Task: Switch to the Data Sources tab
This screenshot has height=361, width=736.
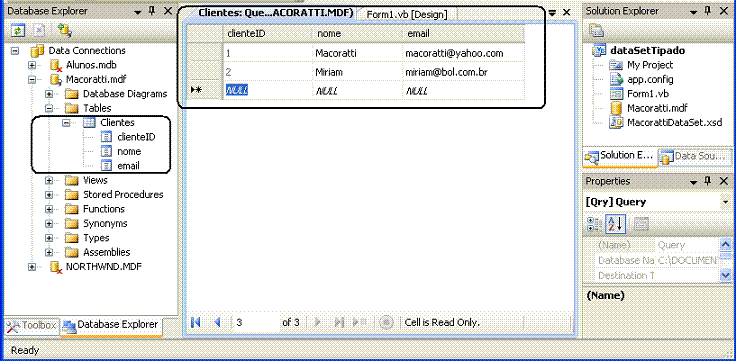Action: (694, 157)
